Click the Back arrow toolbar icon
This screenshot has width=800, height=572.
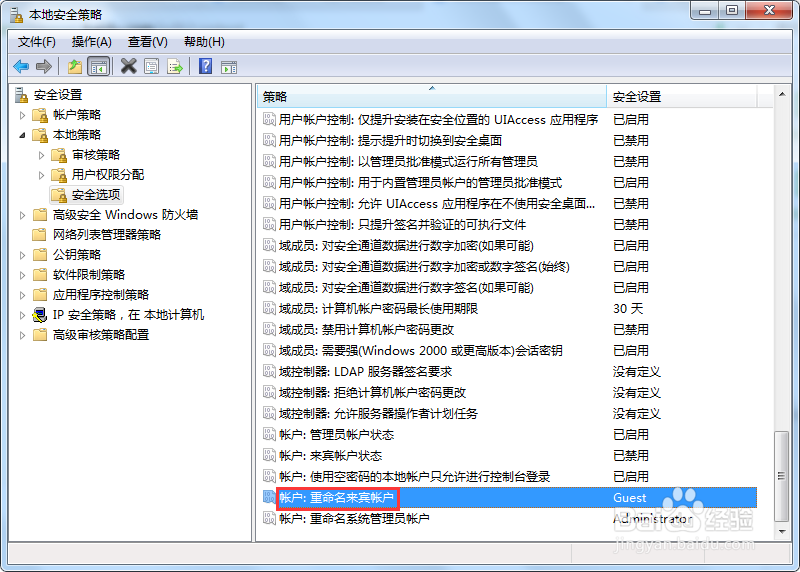coord(21,66)
